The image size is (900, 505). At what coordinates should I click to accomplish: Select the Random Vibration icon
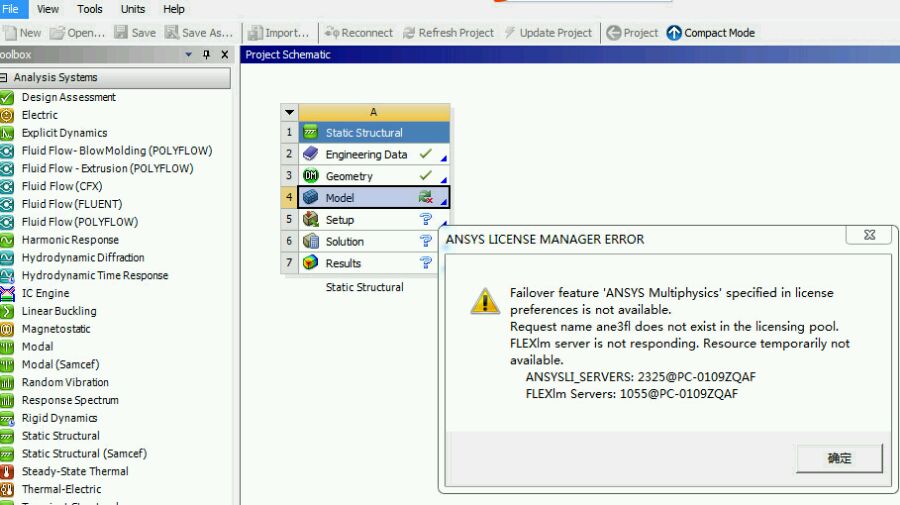tap(7, 382)
